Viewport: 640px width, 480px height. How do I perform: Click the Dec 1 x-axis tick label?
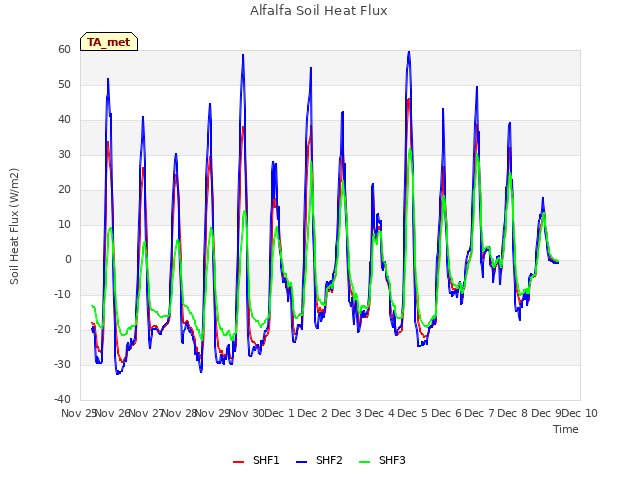click(x=280, y=413)
